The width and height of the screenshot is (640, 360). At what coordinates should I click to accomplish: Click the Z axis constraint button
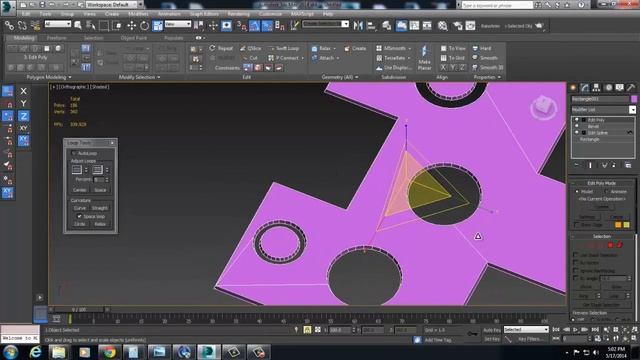[23, 116]
